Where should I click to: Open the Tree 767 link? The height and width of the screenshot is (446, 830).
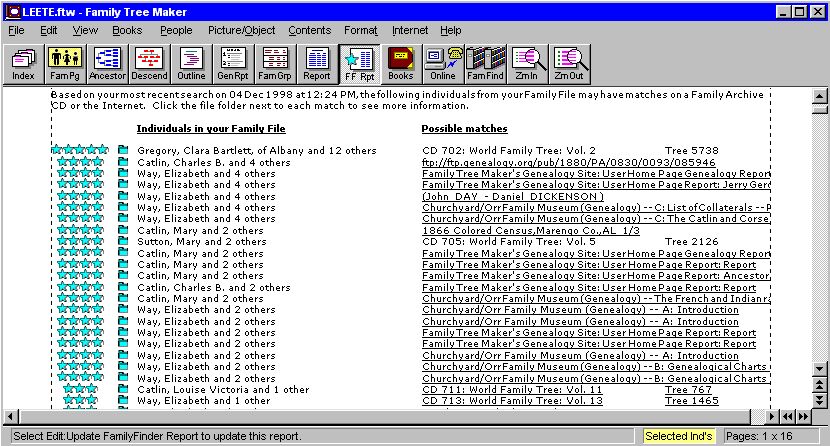(688, 389)
